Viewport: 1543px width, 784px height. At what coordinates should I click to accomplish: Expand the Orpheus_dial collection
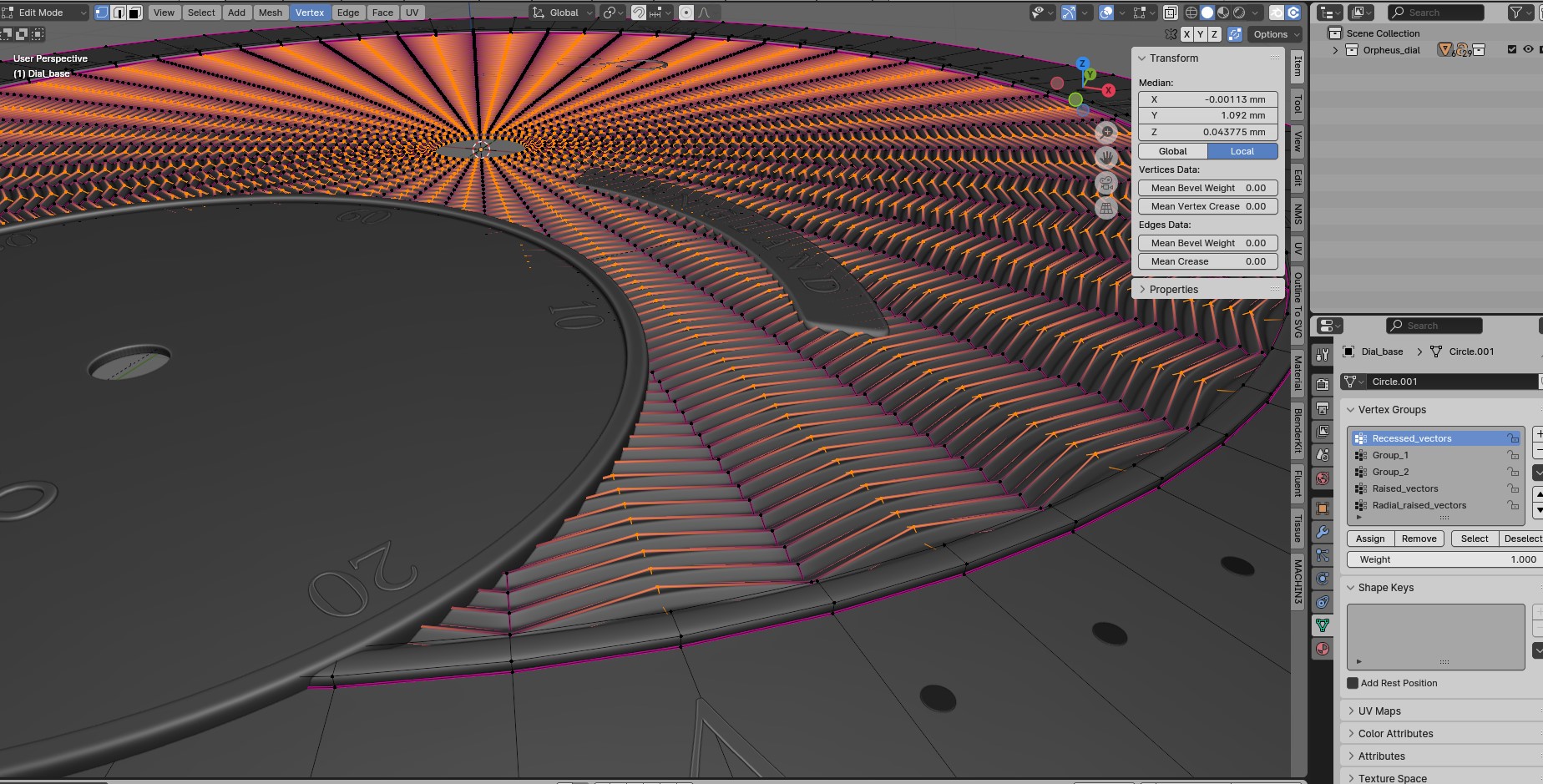[x=1336, y=50]
